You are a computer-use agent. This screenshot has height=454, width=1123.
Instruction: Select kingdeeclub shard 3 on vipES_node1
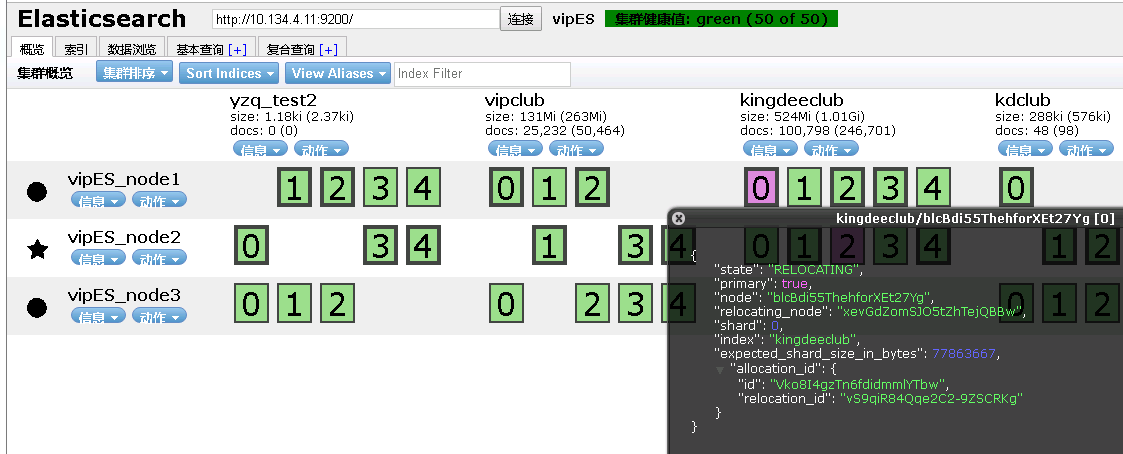click(890, 188)
